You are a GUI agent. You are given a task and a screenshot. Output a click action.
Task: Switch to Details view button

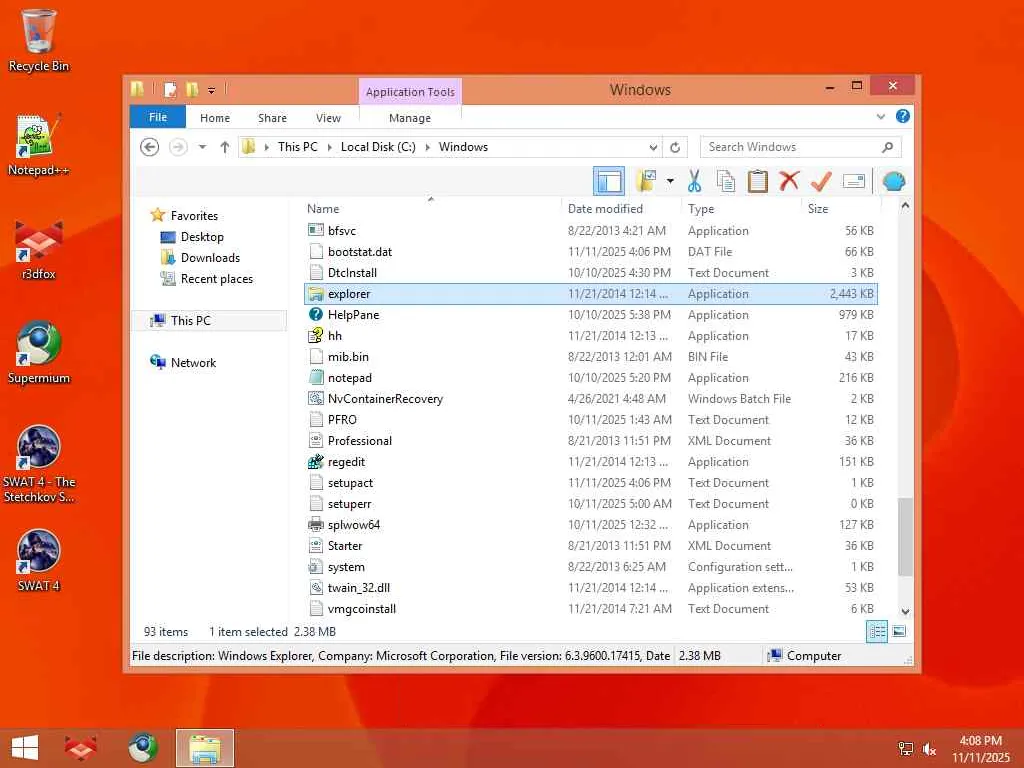[876, 632]
